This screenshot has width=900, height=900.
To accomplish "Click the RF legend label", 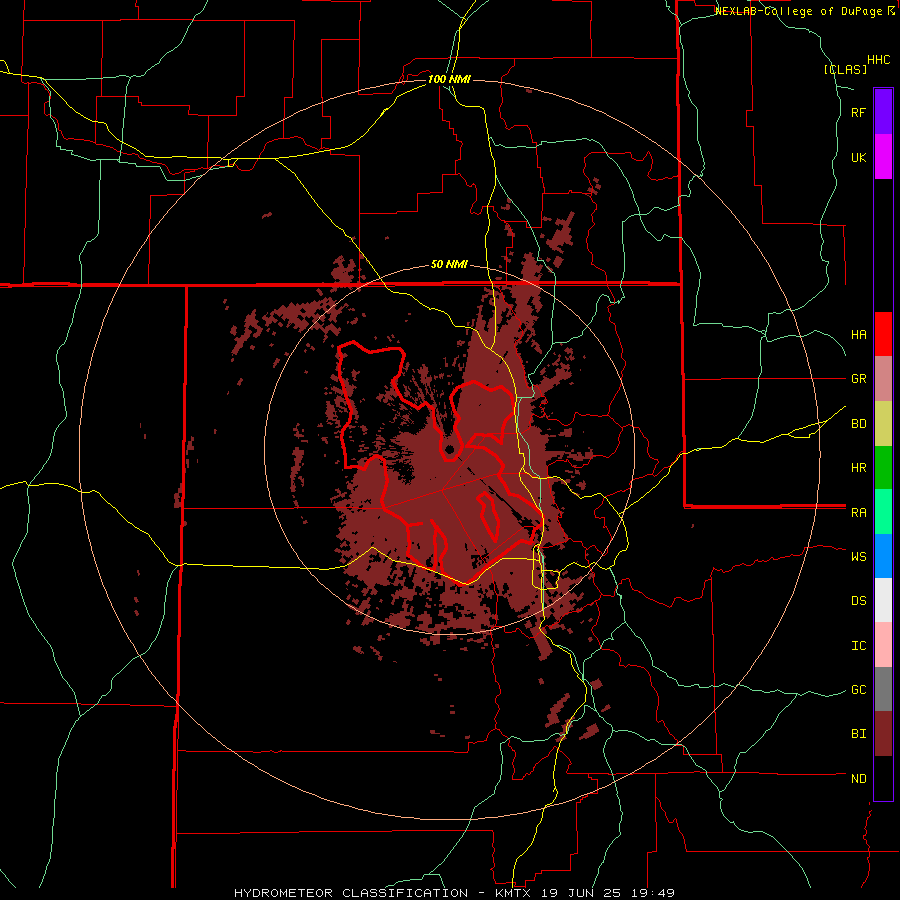I will [x=858, y=113].
